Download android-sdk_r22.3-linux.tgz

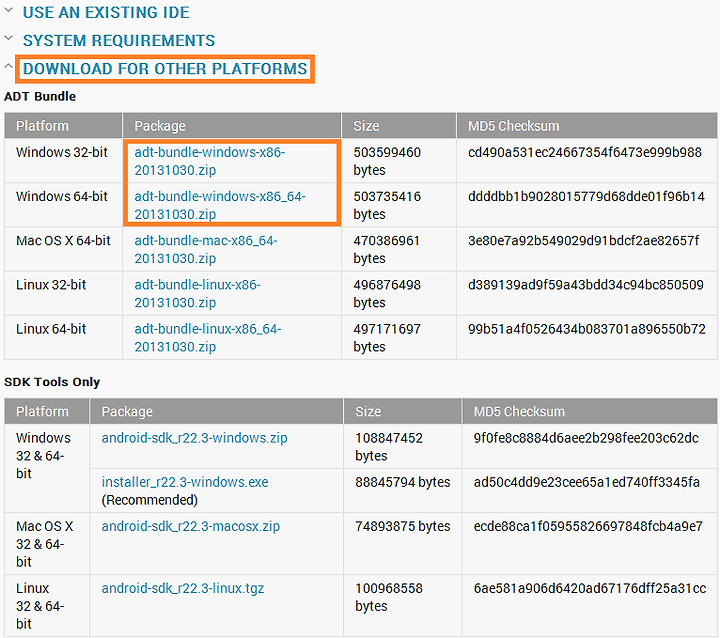[x=183, y=588]
